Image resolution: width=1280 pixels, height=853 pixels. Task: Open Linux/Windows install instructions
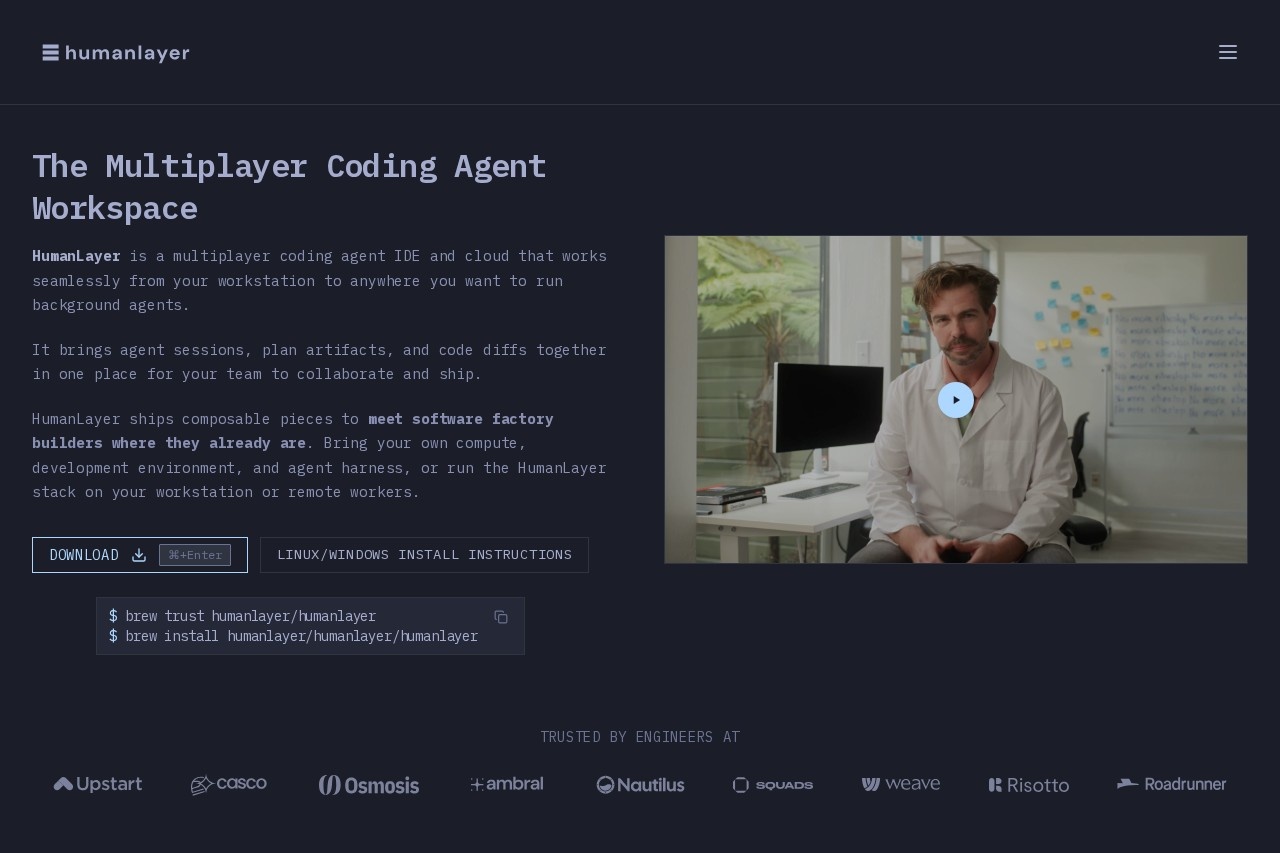coord(424,555)
